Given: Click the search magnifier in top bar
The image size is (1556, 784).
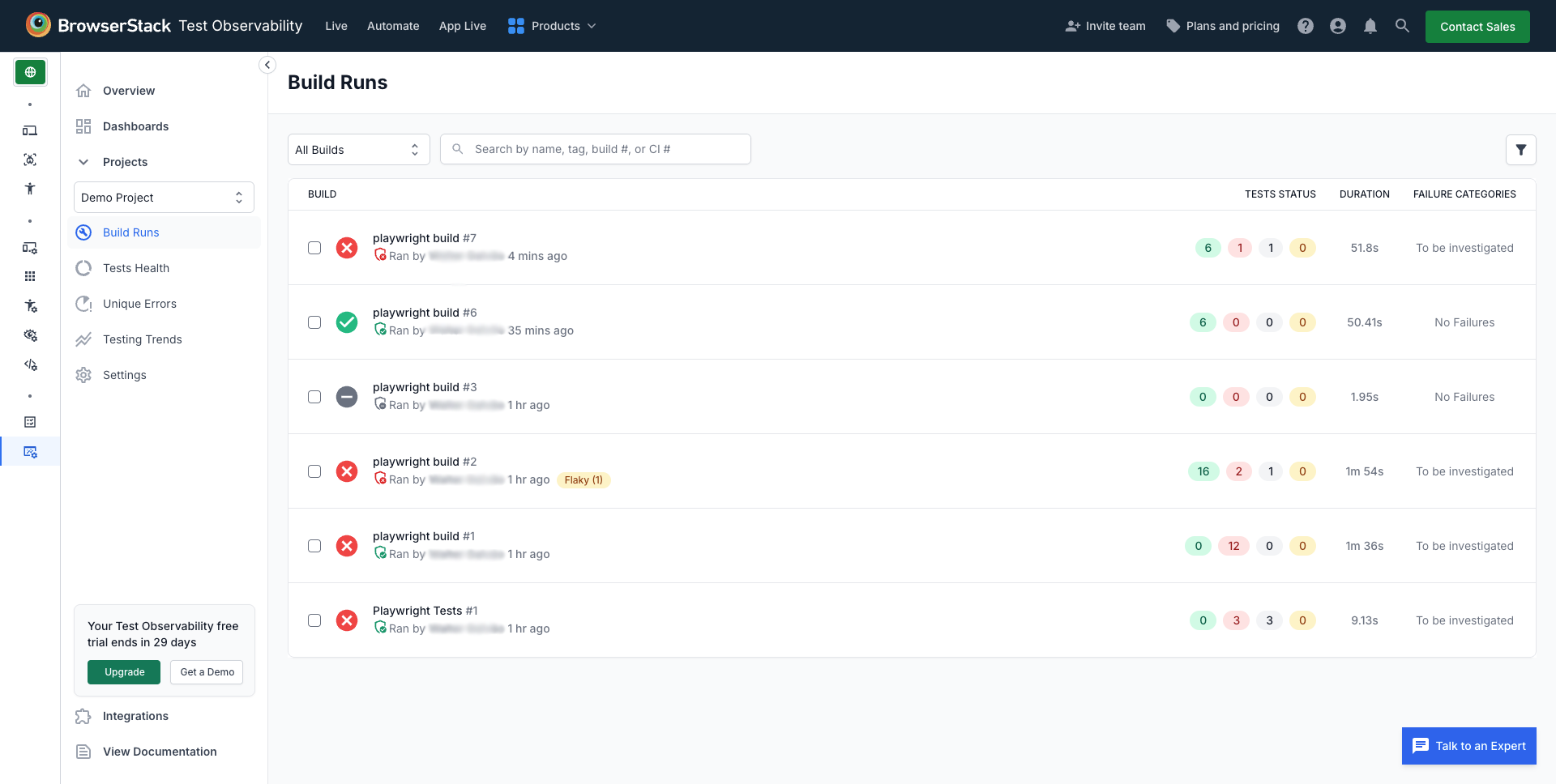Looking at the screenshot, I should point(1402,26).
